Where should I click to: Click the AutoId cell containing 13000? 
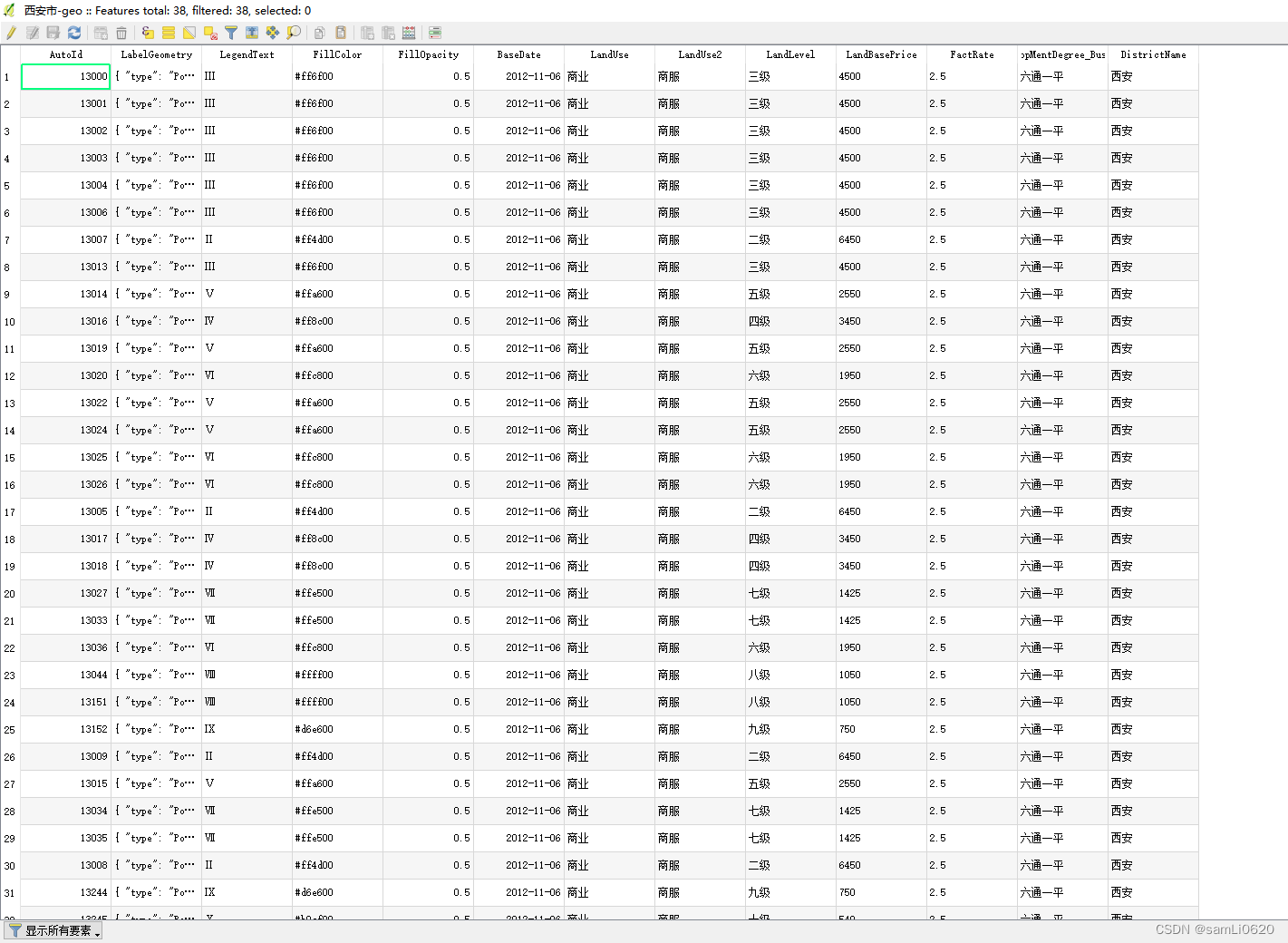(x=65, y=76)
